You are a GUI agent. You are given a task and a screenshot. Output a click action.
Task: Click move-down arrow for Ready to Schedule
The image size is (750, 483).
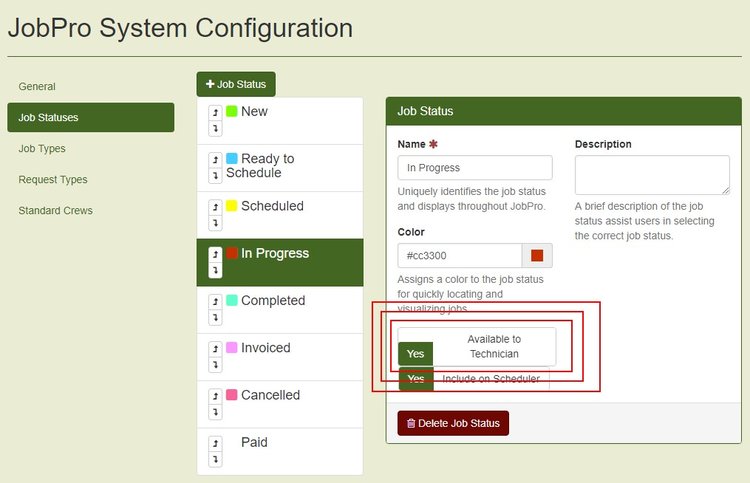(x=215, y=176)
